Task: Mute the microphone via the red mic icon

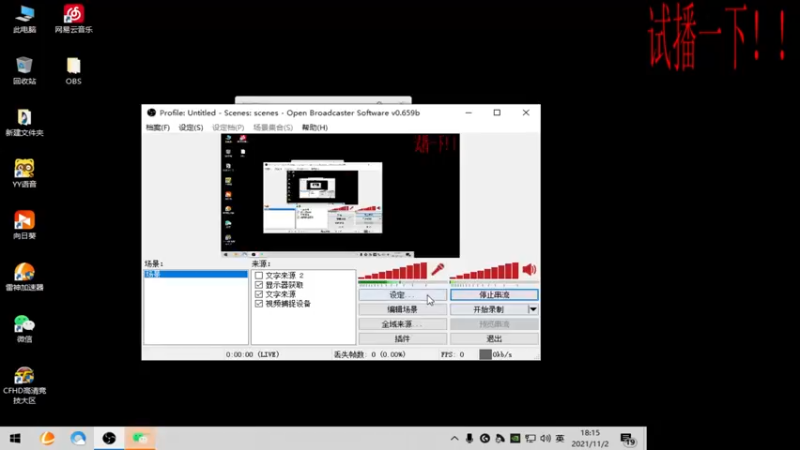Action: (x=437, y=269)
